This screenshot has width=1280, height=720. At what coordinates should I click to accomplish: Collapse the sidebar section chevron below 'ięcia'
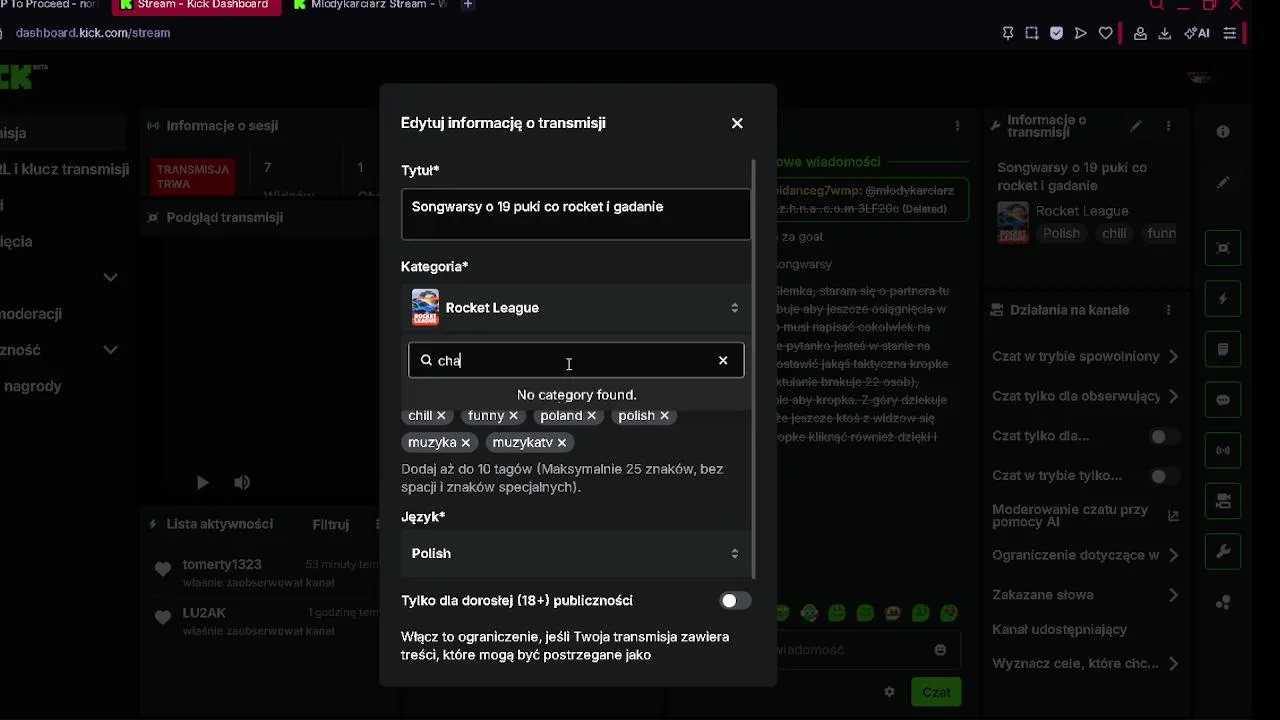click(110, 277)
